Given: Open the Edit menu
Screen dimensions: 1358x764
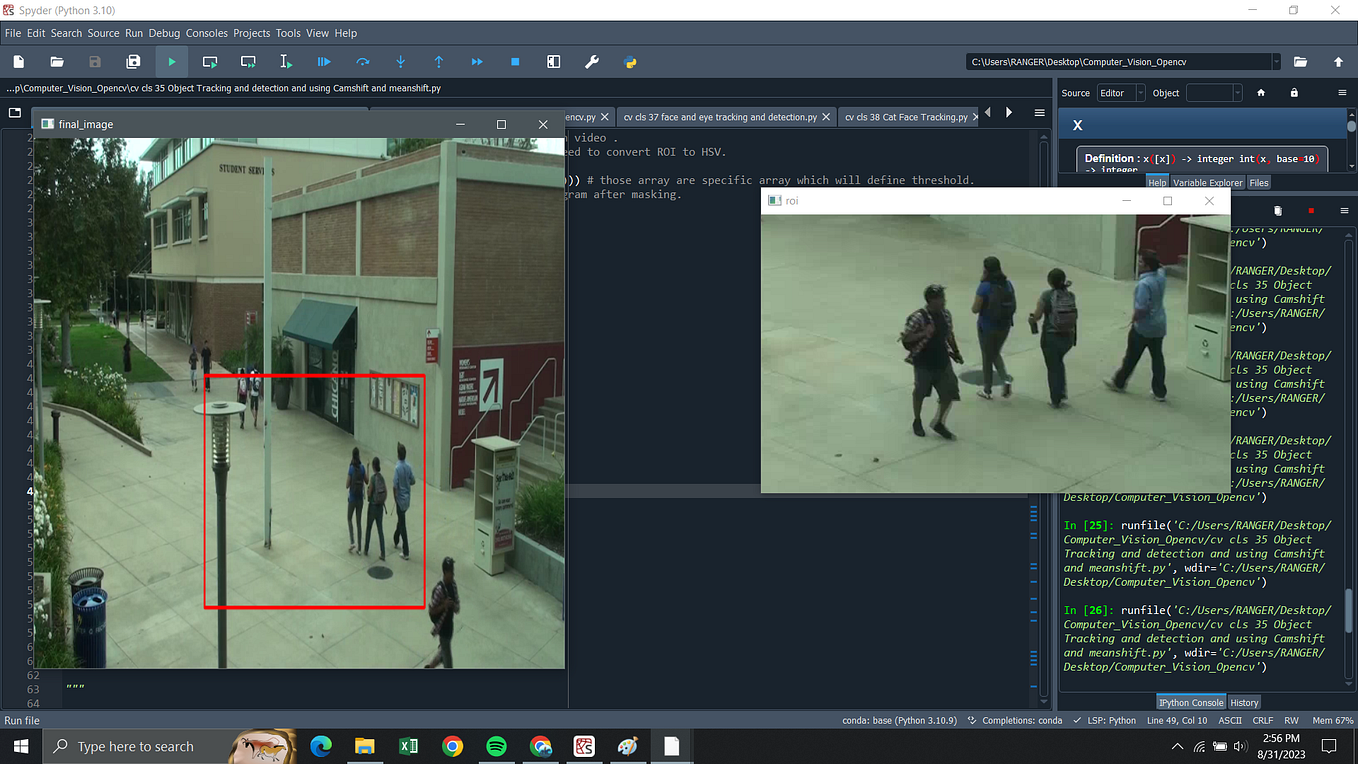Looking at the screenshot, I should pos(36,33).
